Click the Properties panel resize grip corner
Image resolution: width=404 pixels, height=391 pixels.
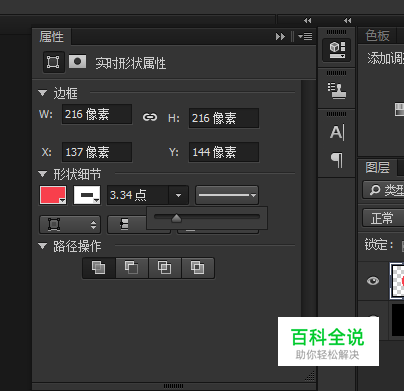point(310,376)
